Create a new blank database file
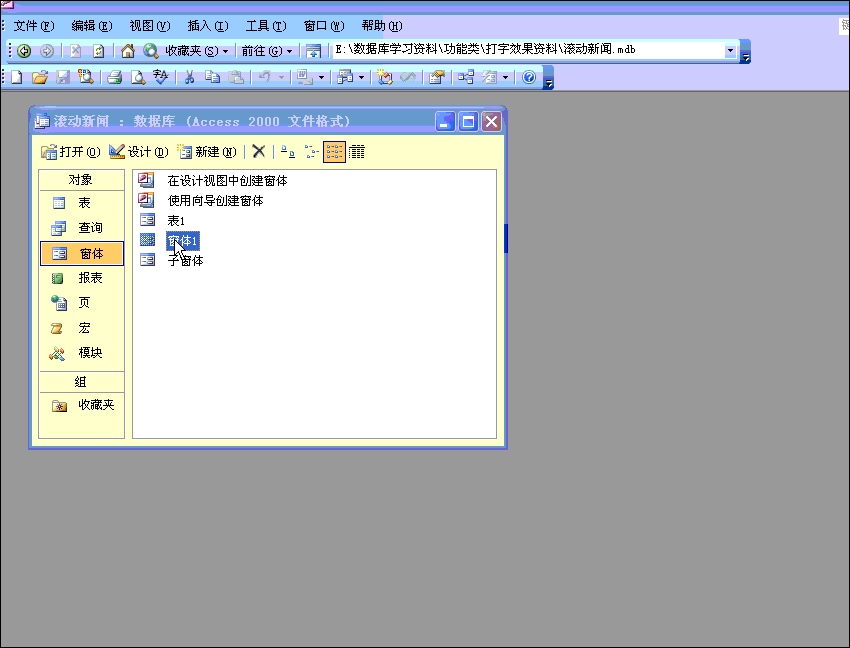The width and height of the screenshot is (850, 648). (17, 78)
